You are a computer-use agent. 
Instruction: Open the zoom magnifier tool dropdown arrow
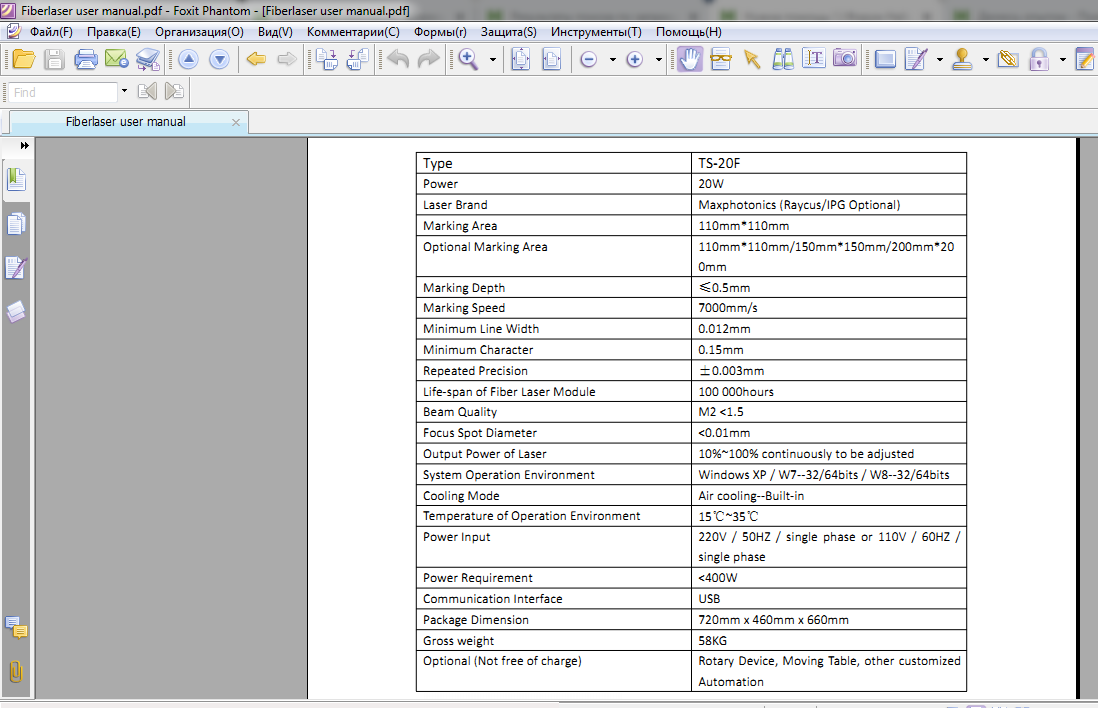[492, 60]
